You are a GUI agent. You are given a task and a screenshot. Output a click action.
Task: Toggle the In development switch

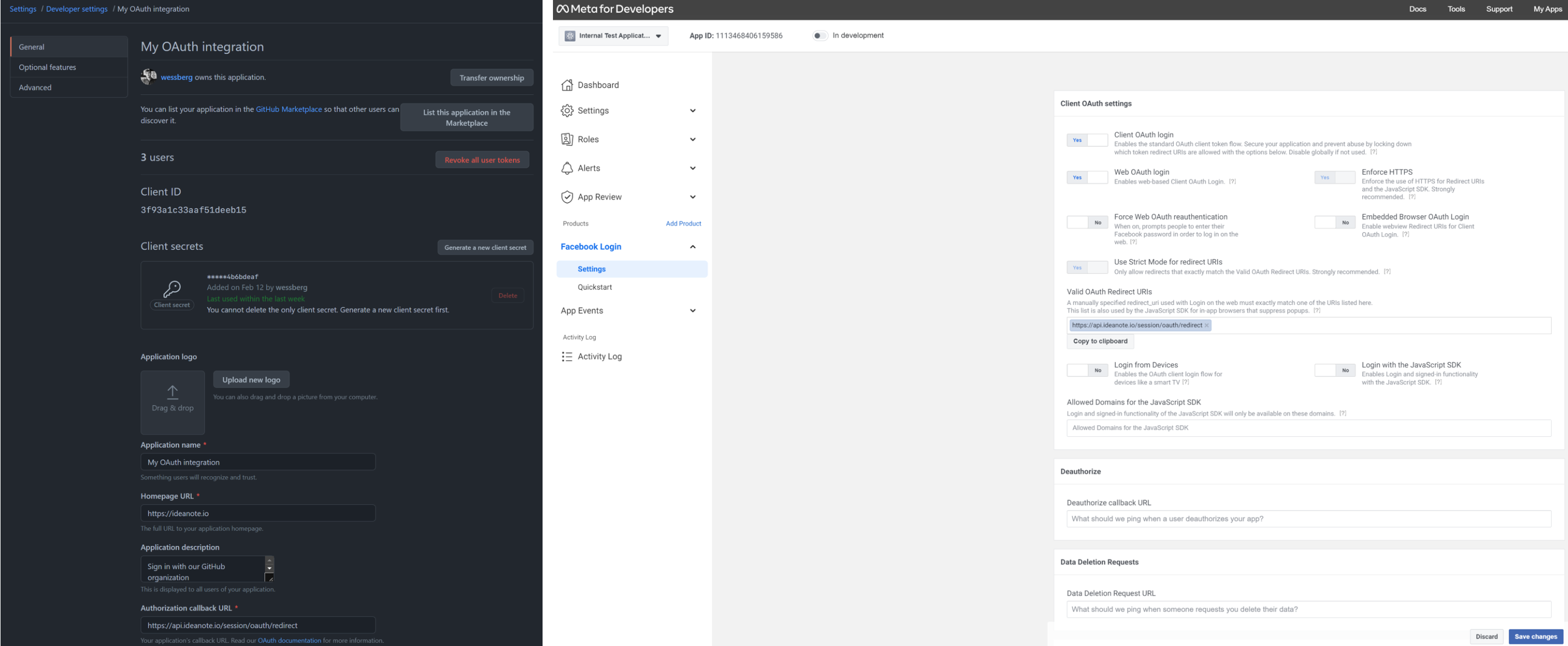pyautogui.click(x=820, y=36)
